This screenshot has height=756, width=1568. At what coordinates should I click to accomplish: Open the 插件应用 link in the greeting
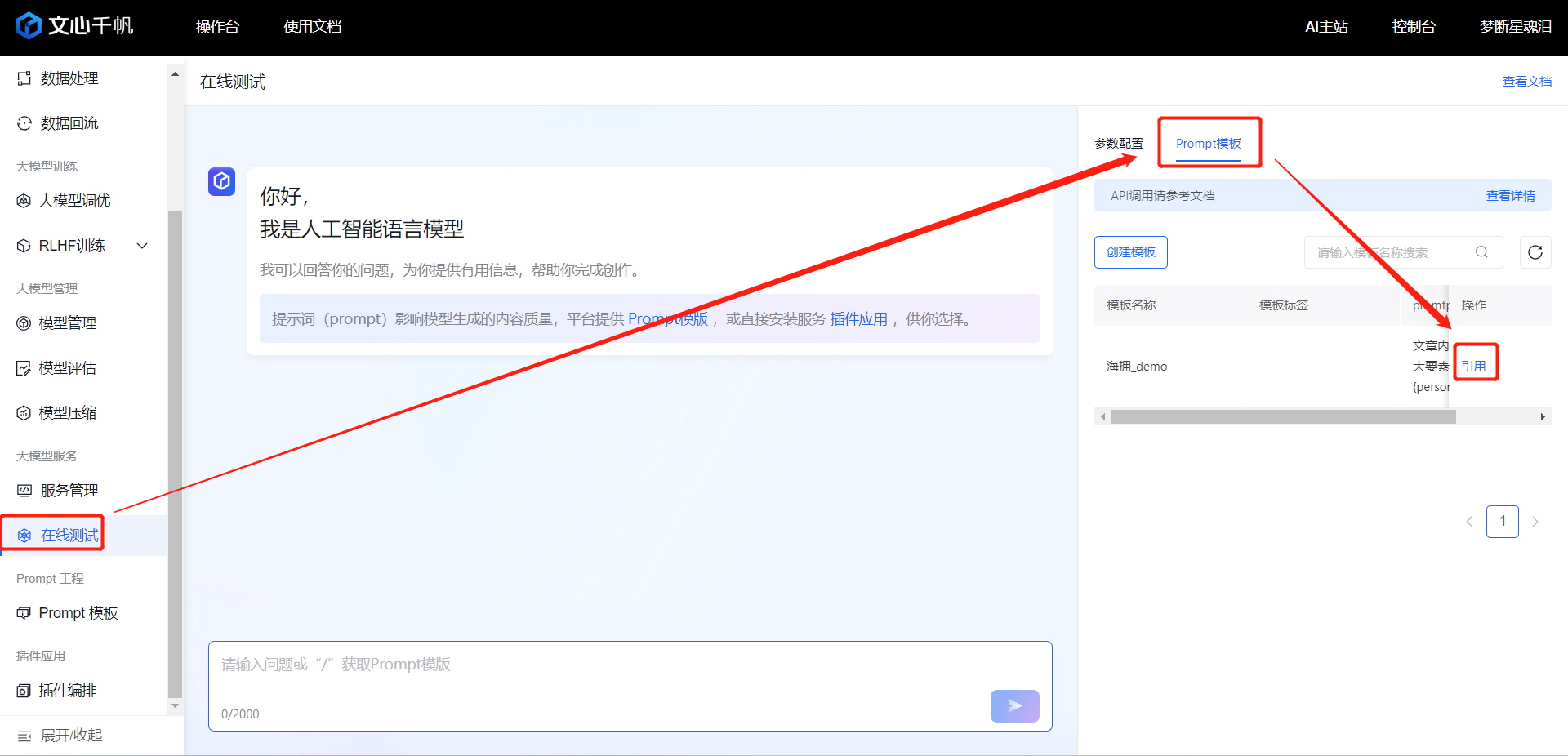pyautogui.click(x=858, y=319)
